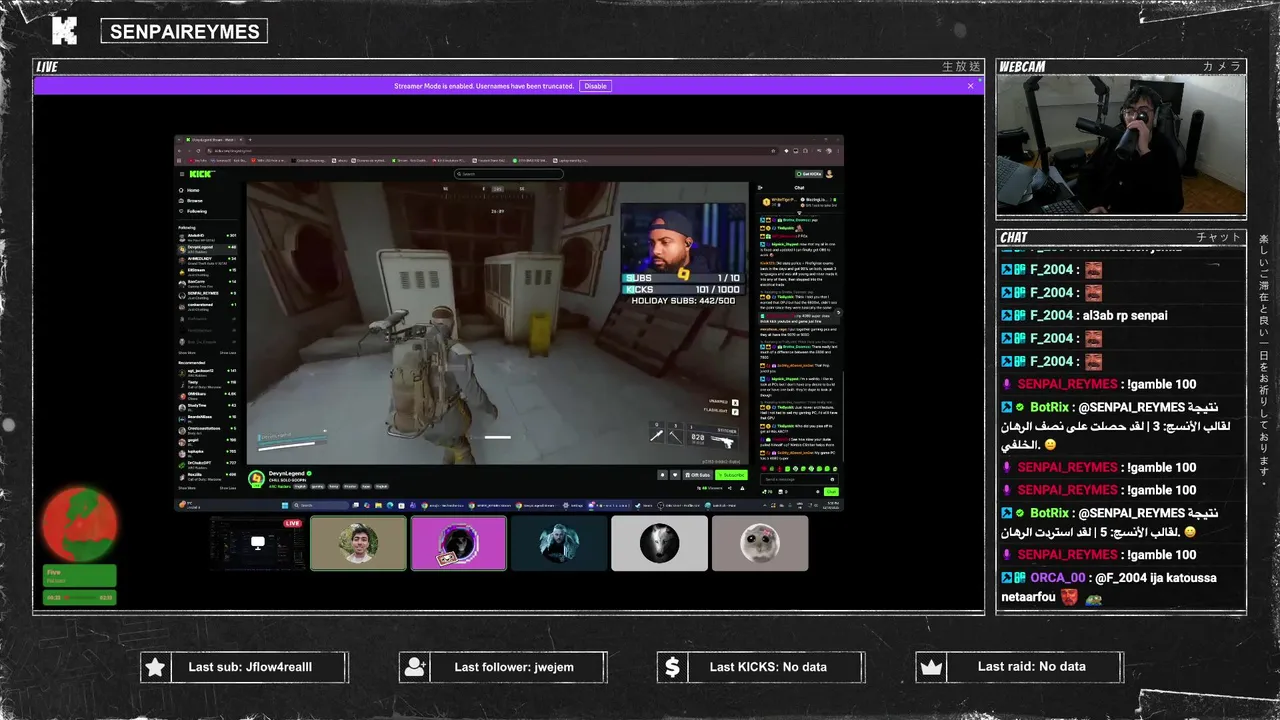Click the green KICK logo in browser
The height and width of the screenshot is (720, 1280).
coord(201,174)
